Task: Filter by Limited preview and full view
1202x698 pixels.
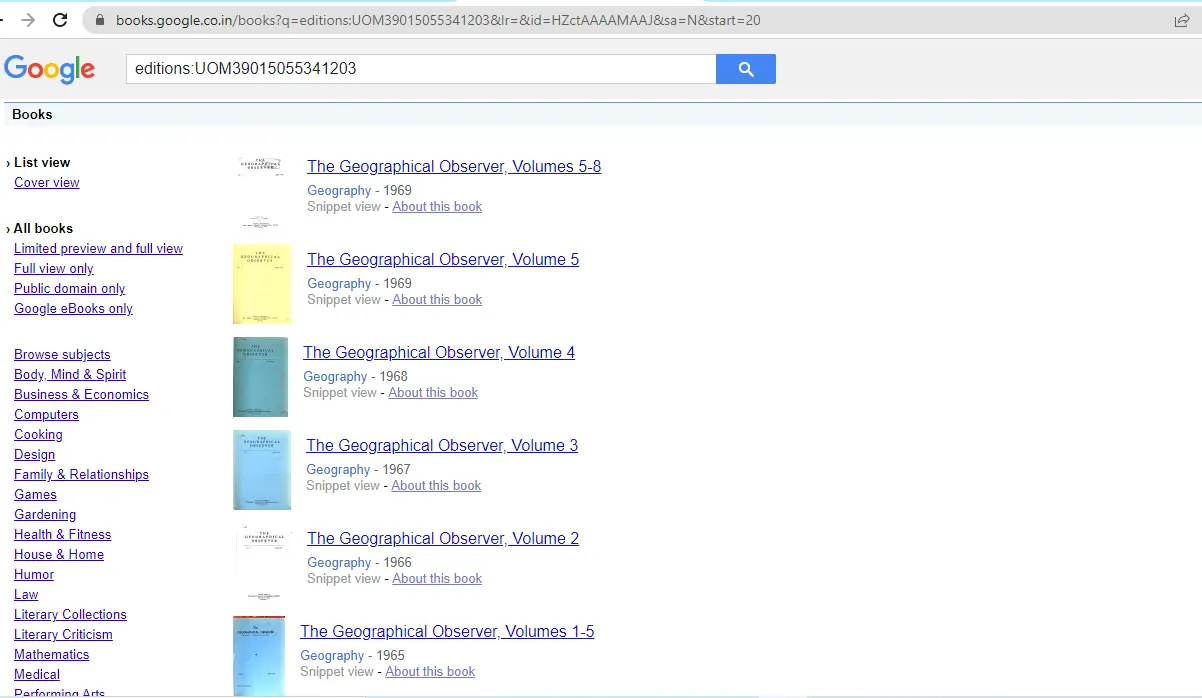Action: 98,249
